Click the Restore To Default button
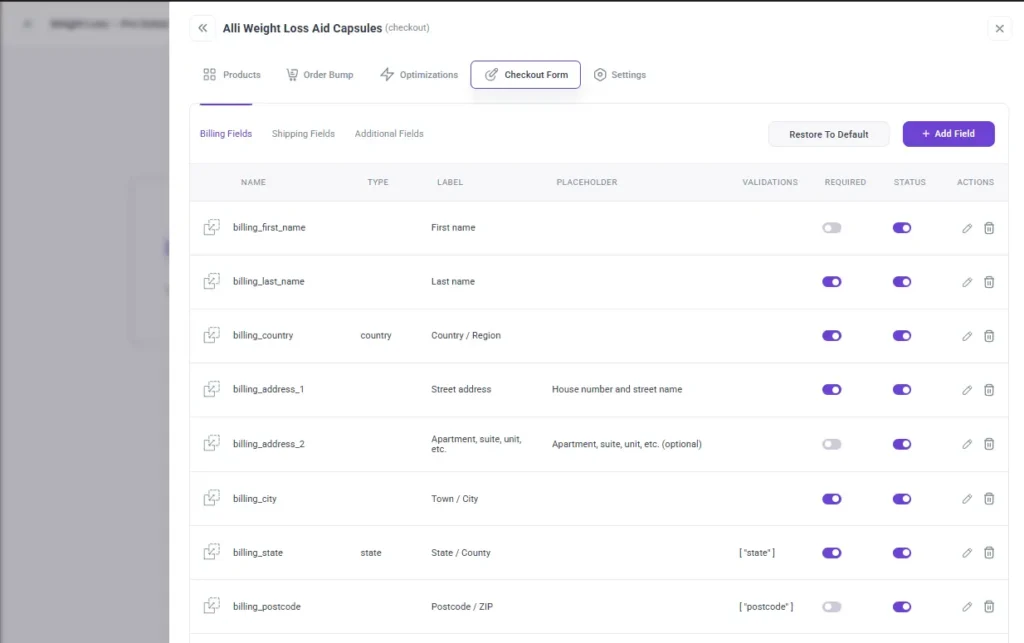The height and width of the screenshot is (643, 1024). [829, 134]
